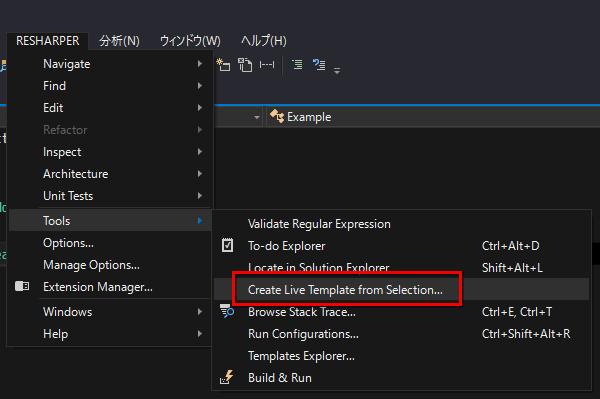
Task: Choose Locate in Solution Explorer
Action: click(x=401, y=268)
